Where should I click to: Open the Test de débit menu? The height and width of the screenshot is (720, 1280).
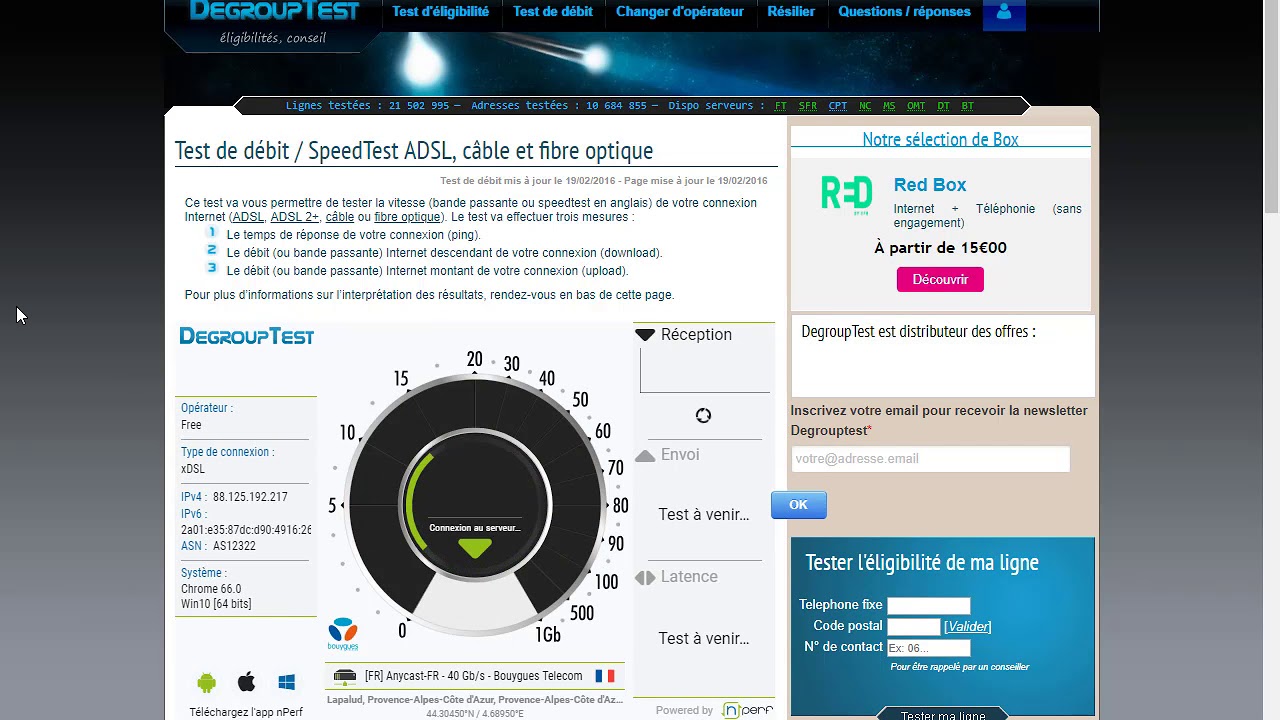point(553,12)
